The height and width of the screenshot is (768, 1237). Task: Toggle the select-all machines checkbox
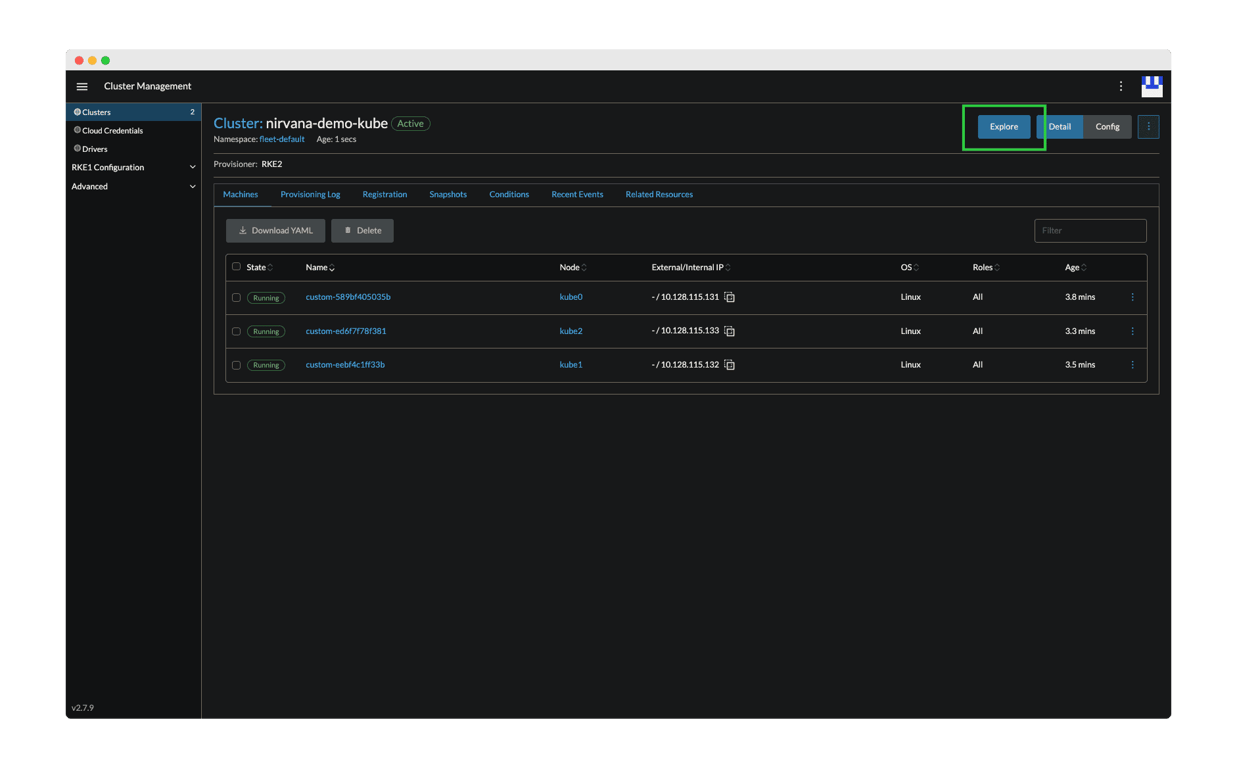pyautogui.click(x=237, y=267)
